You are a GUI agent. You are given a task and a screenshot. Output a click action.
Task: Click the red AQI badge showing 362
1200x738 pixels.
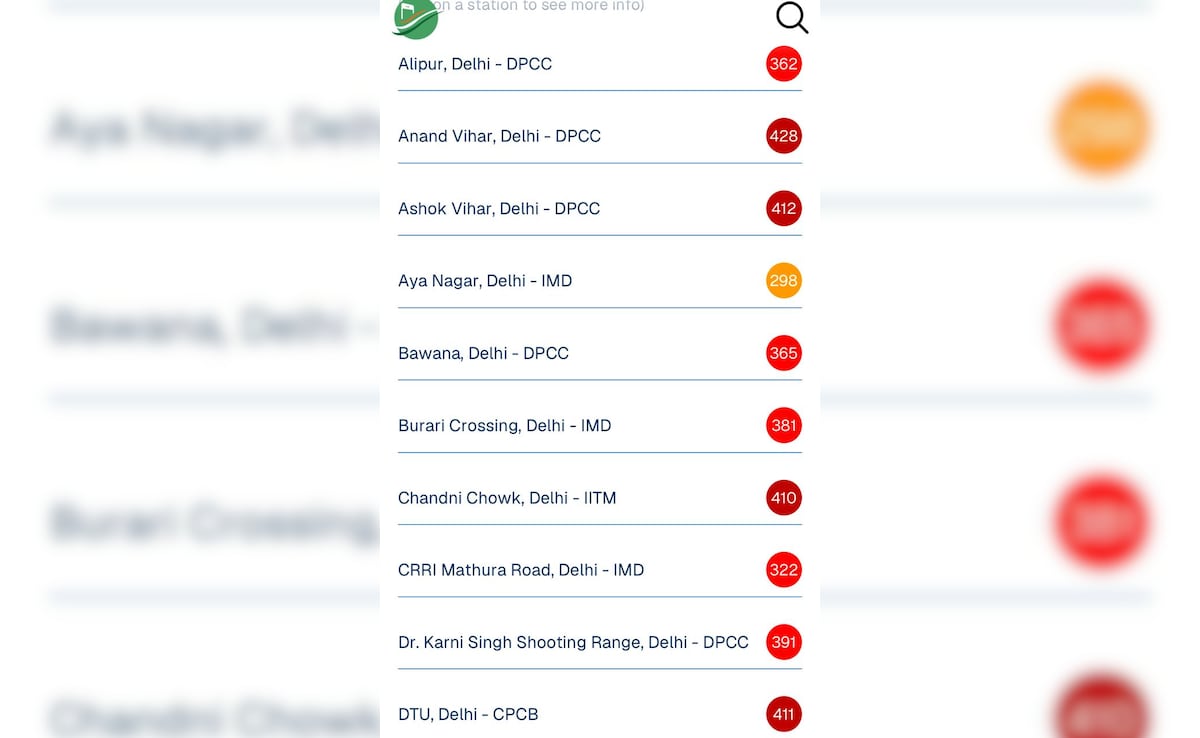tap(784, 63)
